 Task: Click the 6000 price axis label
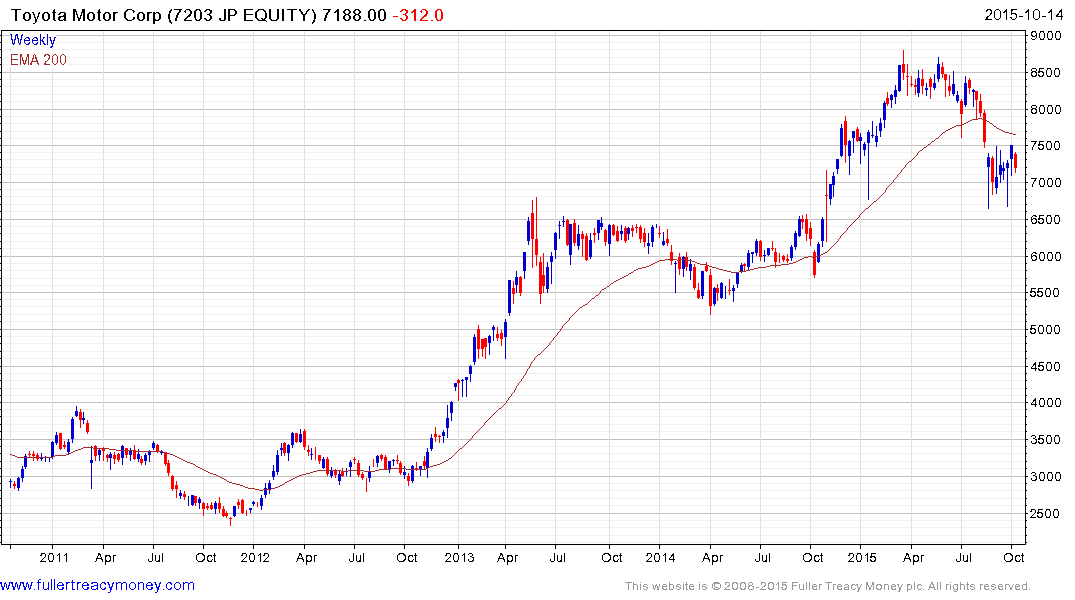pyautogui.click(x=1046, y=256)
